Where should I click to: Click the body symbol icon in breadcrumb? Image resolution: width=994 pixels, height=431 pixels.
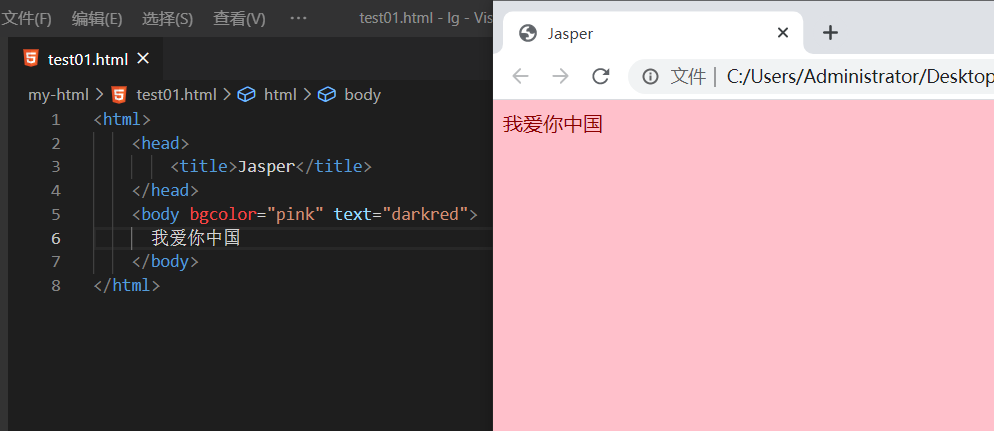coord(327,95)
